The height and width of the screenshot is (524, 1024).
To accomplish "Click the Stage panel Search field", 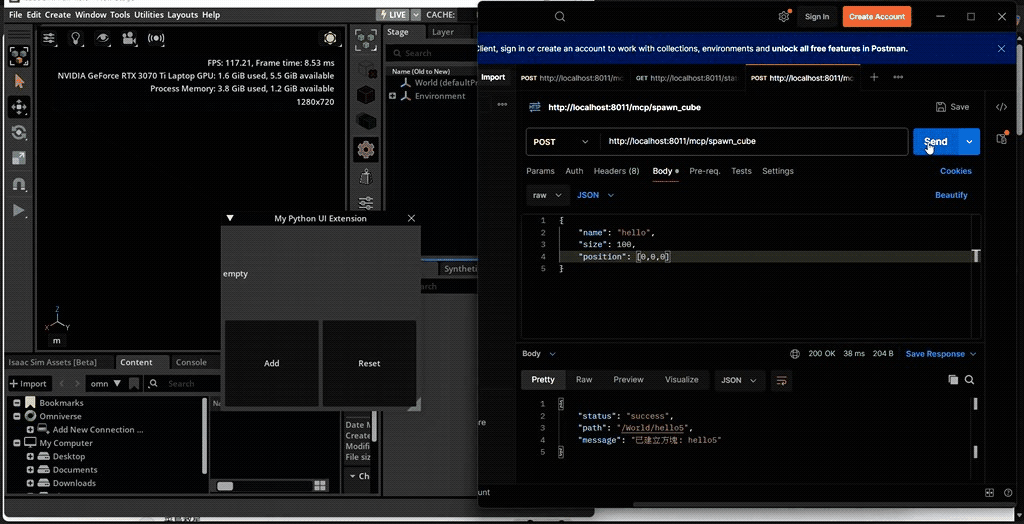I will coord(431,53).
